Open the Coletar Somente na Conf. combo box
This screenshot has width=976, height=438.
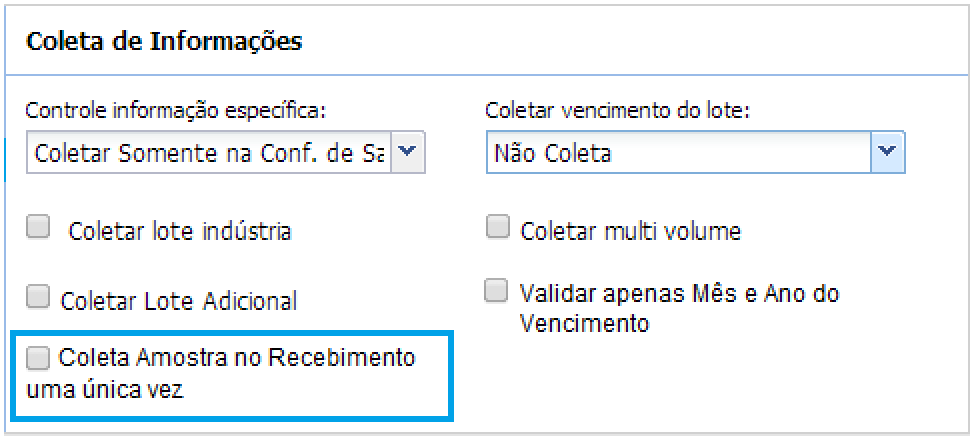[209, 154]
